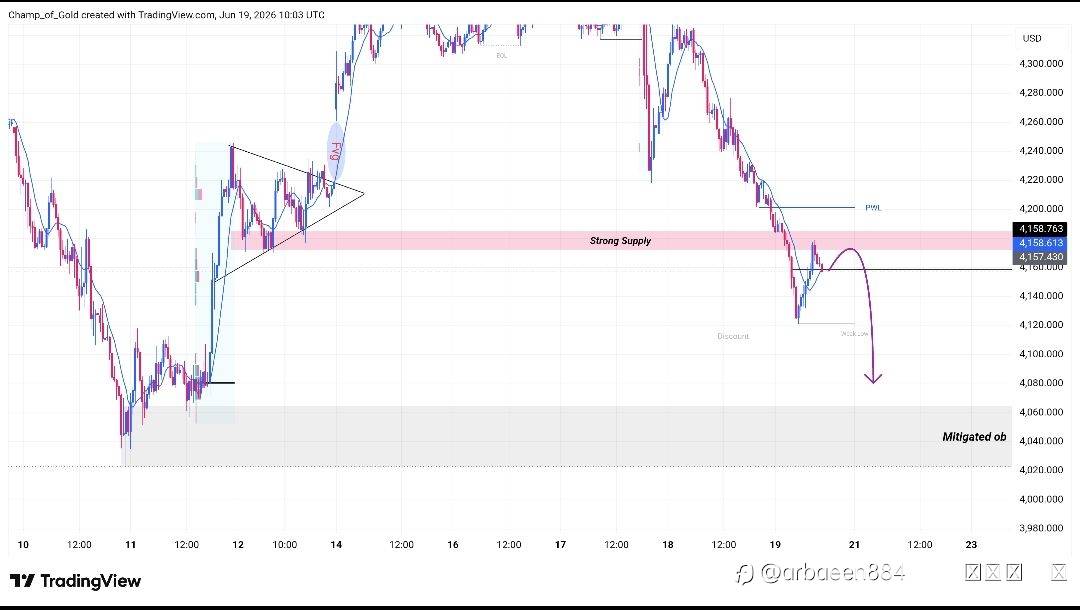Click date 21 on the time axis
1080x610 pixels.
pos(854,545)
